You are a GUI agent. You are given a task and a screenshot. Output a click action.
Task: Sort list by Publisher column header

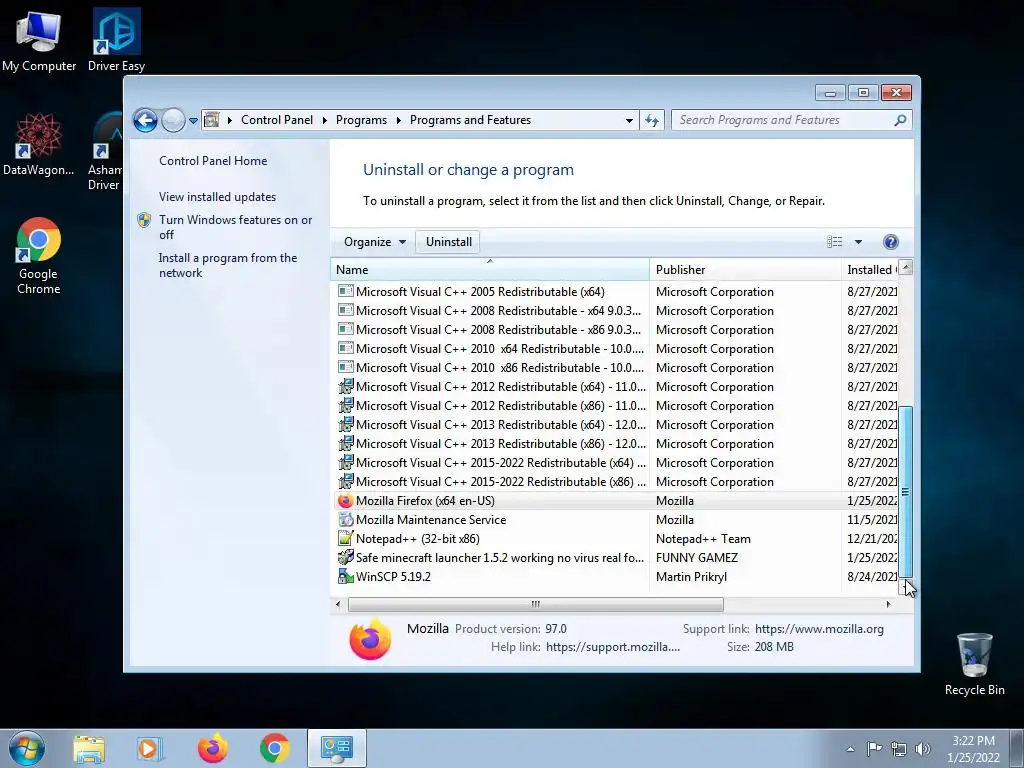[x=745, y=270]
